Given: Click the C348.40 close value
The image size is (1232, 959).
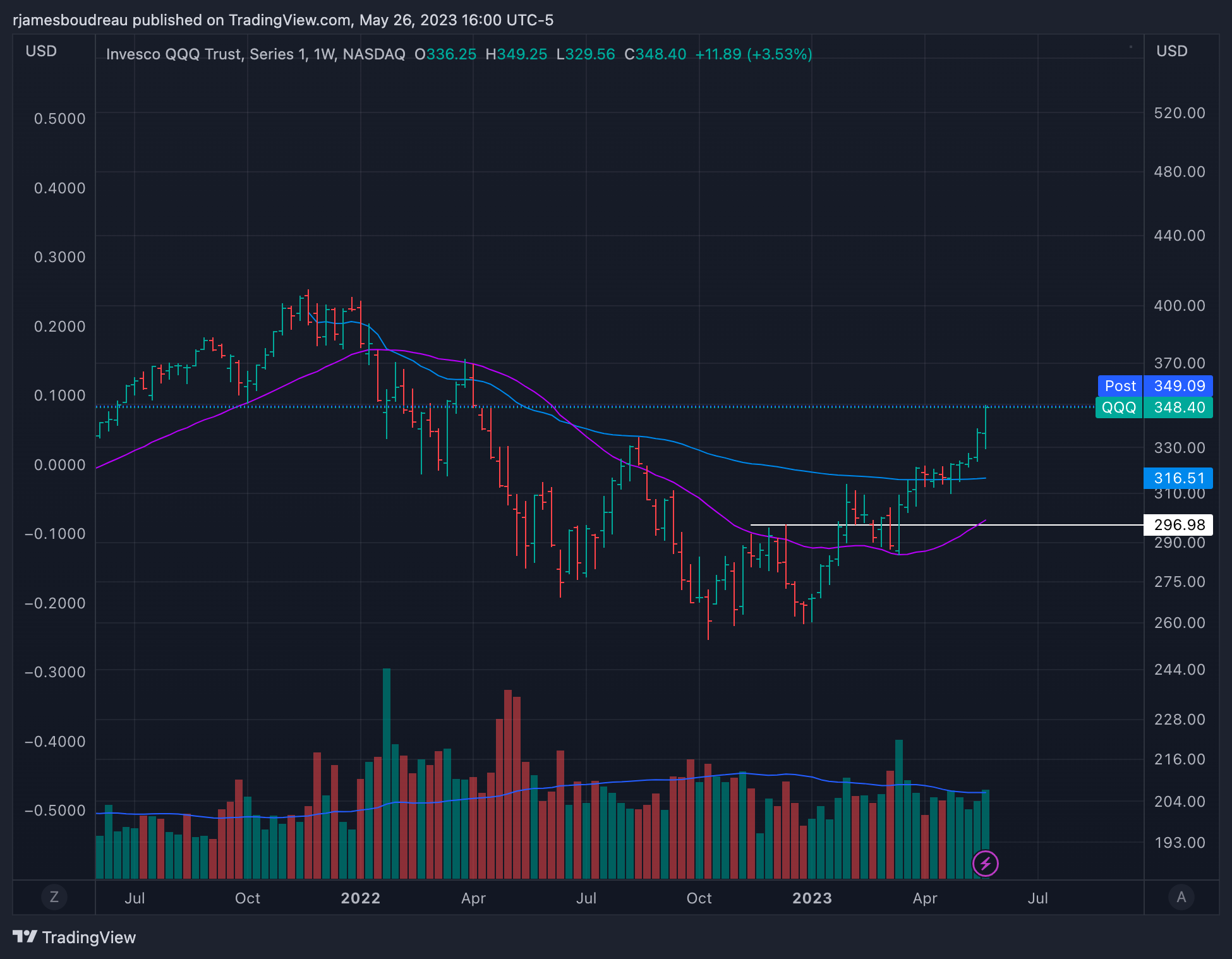Looking at the screenshot, I should click(655, 54).
